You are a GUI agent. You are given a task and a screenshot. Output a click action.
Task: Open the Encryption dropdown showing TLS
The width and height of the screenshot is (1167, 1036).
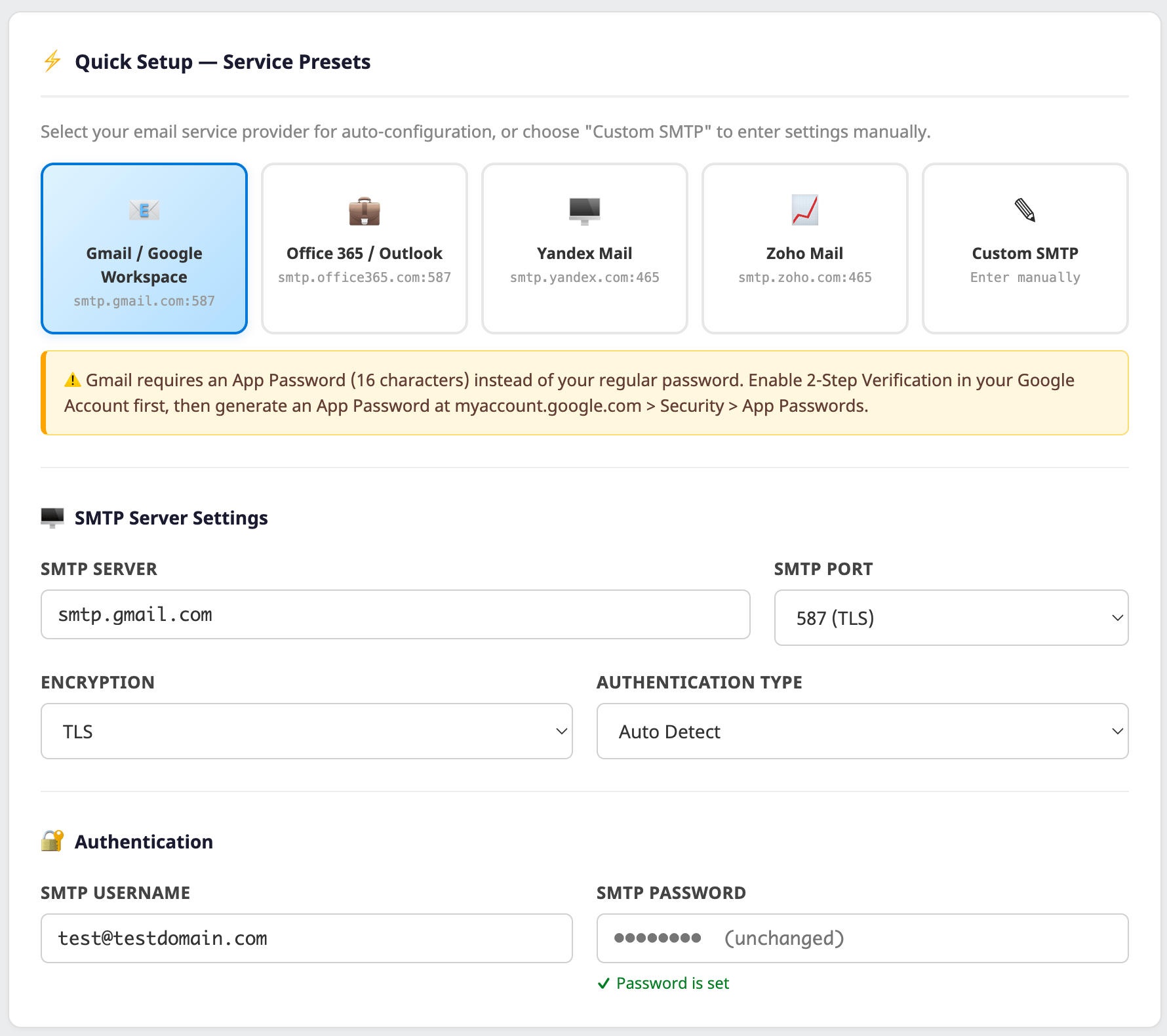coord(307,731)
